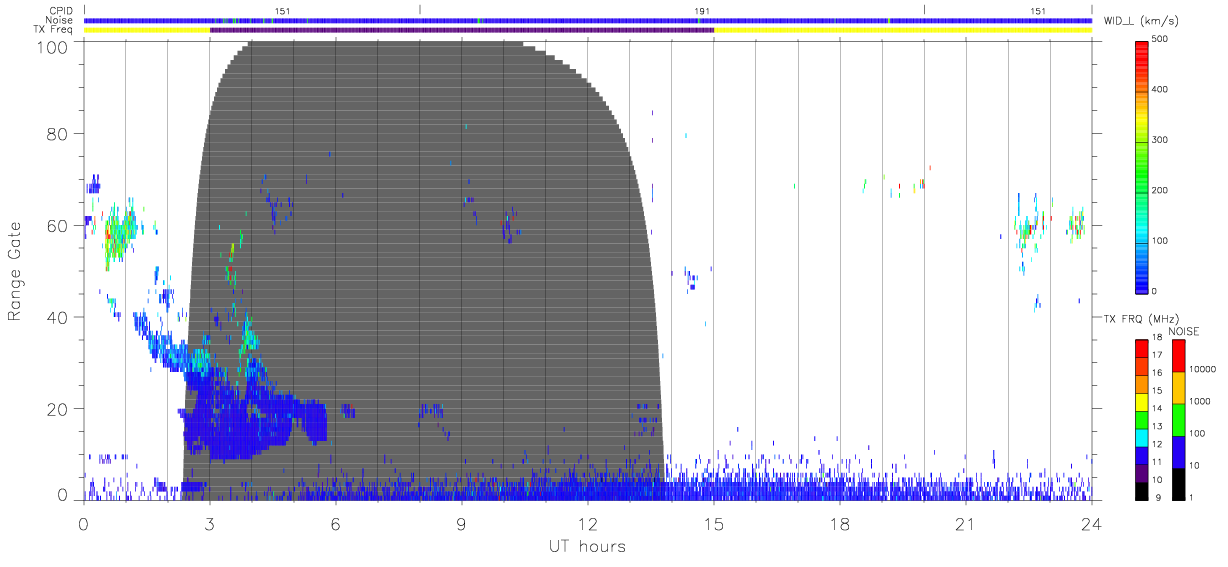Click the '21' tick on UT hours axis
This screenshot has width=1228, height=567.
coord(966,525)
